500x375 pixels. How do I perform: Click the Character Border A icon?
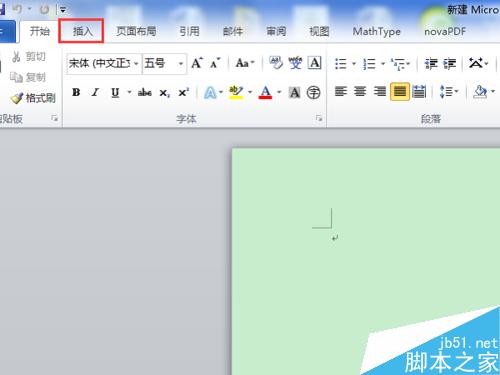pos(314,63)
